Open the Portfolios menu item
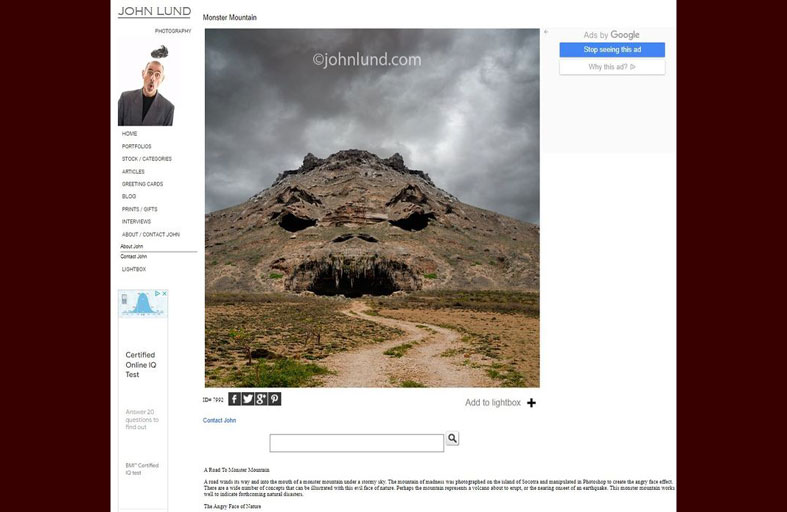Image resolution: width=787 pixels, height=512 pixels. (137, 146)
